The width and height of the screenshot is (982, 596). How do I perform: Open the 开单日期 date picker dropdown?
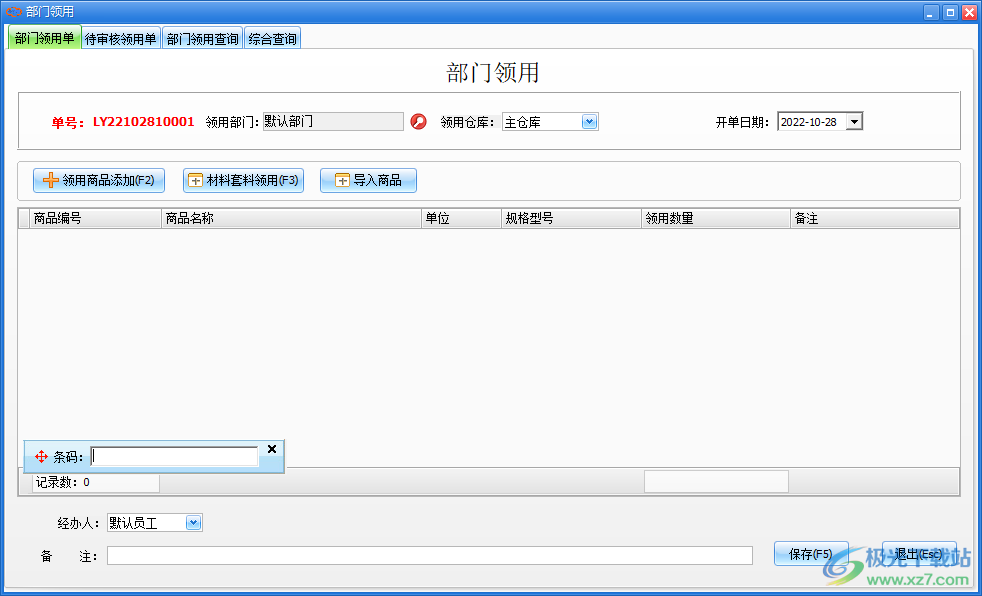tap(854, 120)
